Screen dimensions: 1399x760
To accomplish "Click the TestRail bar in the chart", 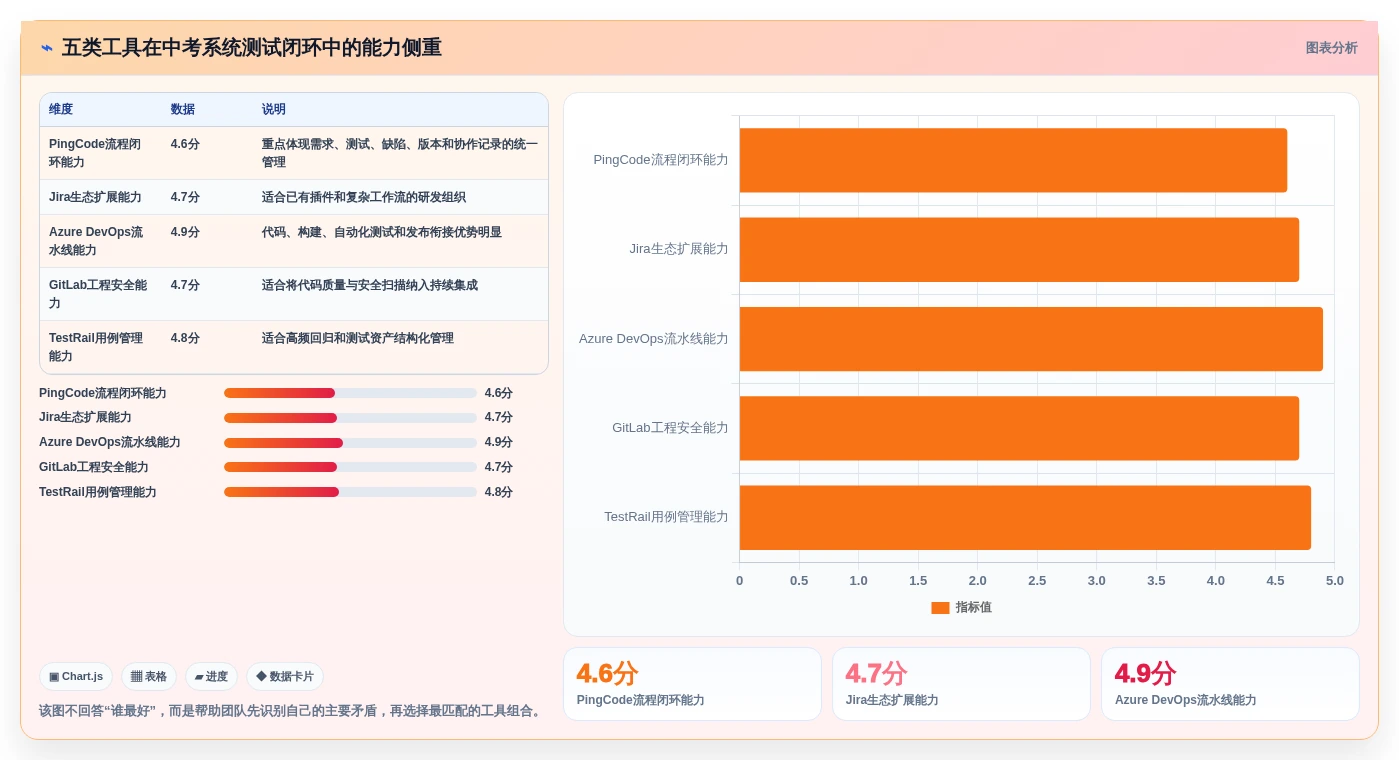I will point(1025,517).
